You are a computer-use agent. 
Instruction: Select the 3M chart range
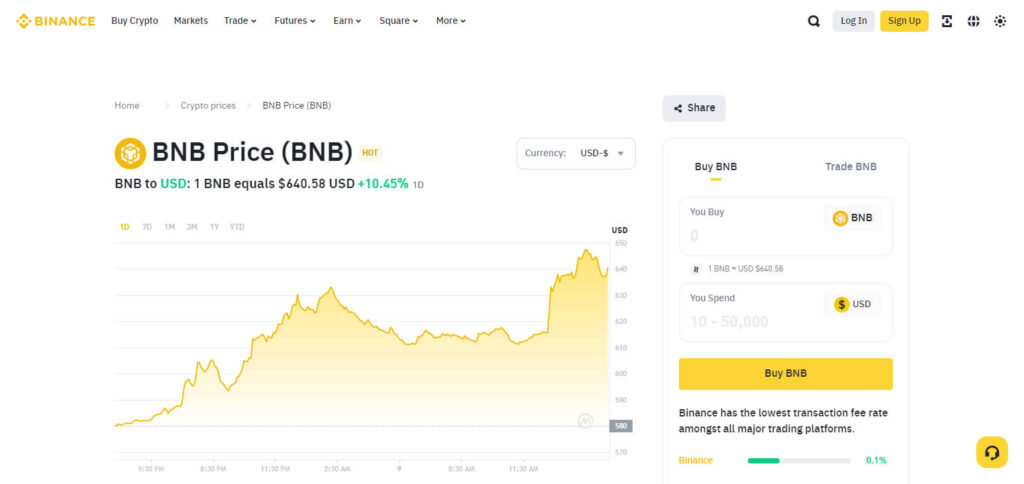[x=192, y=227]
